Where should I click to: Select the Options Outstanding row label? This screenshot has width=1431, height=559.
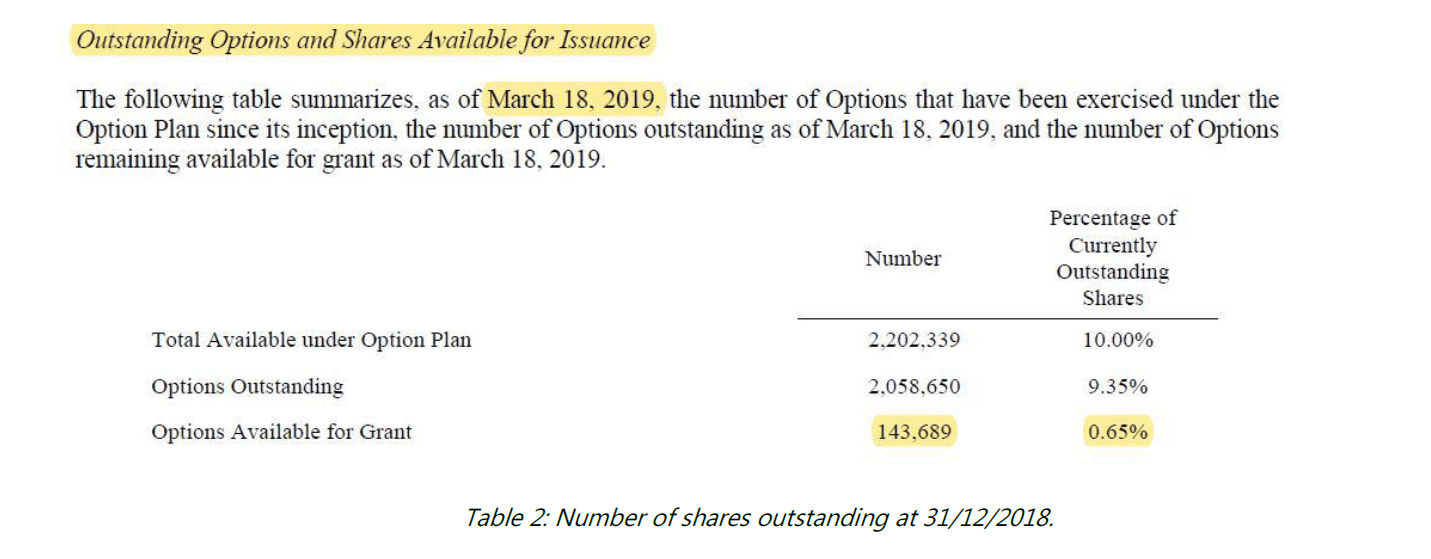[x=247, y=386]
